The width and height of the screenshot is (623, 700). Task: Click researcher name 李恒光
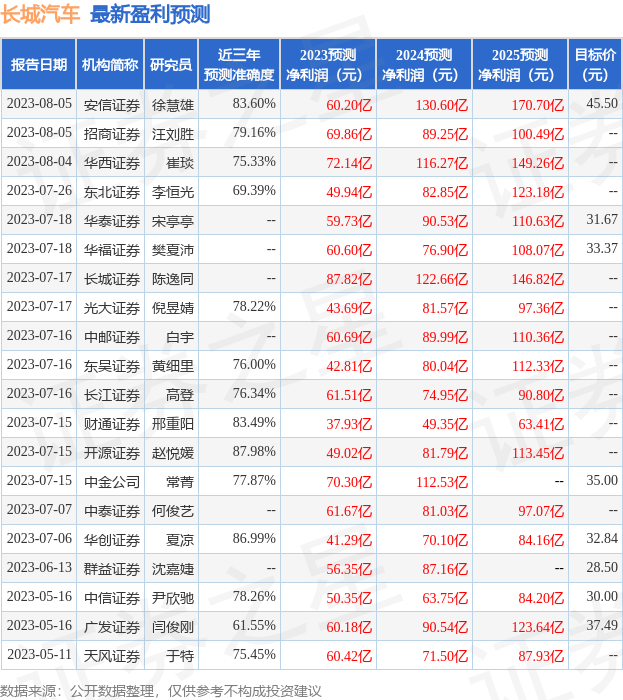tap(173, 192)
